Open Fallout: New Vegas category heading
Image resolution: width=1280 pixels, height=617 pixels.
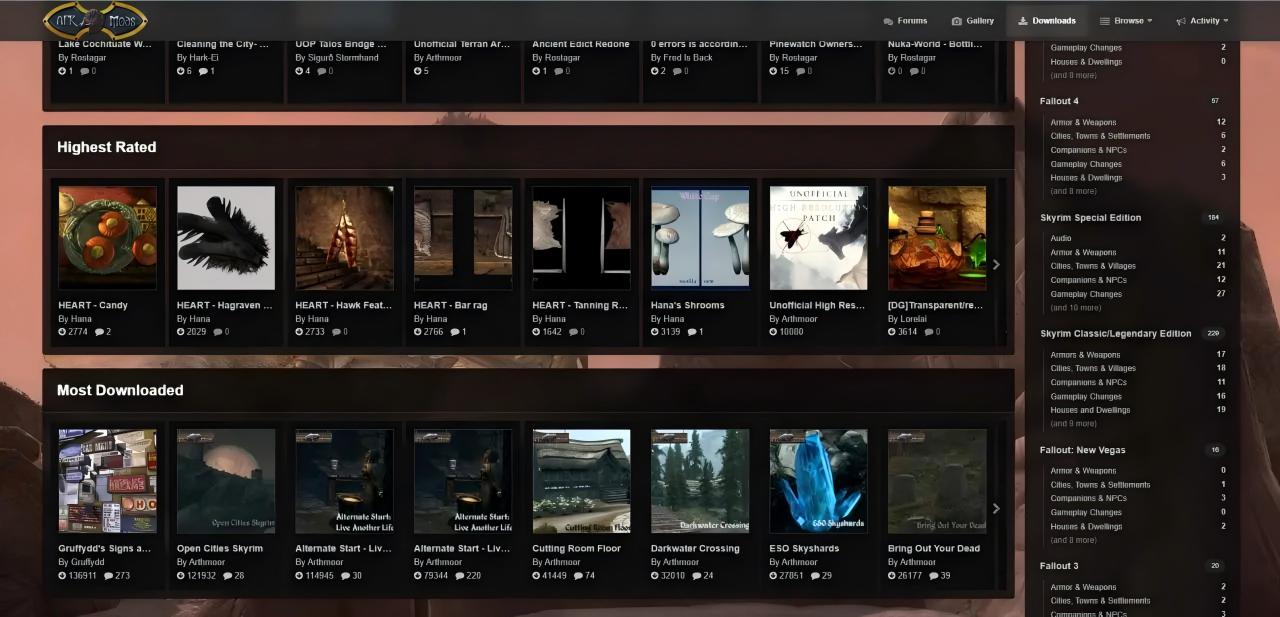[1082, 450]
